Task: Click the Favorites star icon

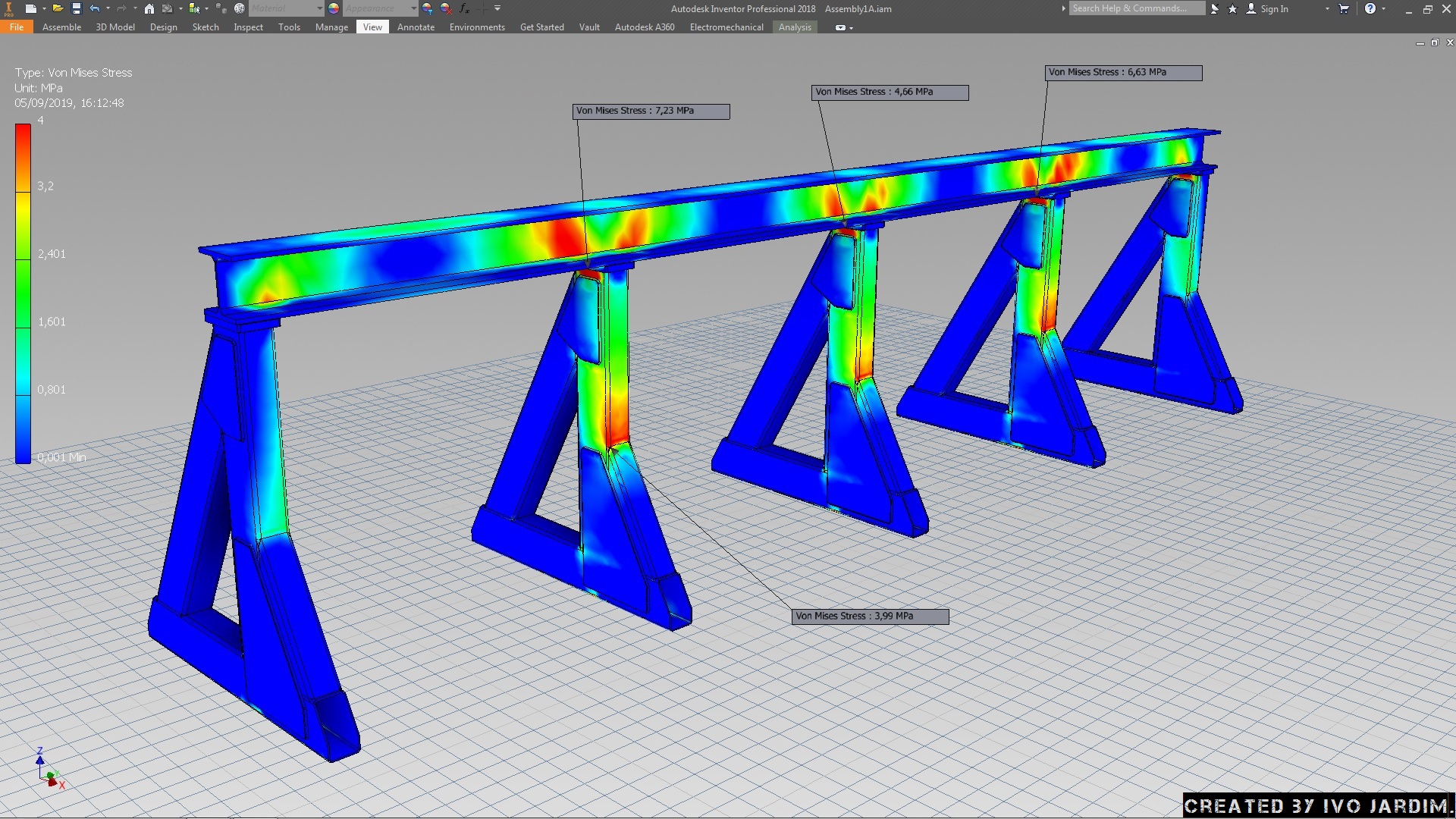Action: [1232, 8]
